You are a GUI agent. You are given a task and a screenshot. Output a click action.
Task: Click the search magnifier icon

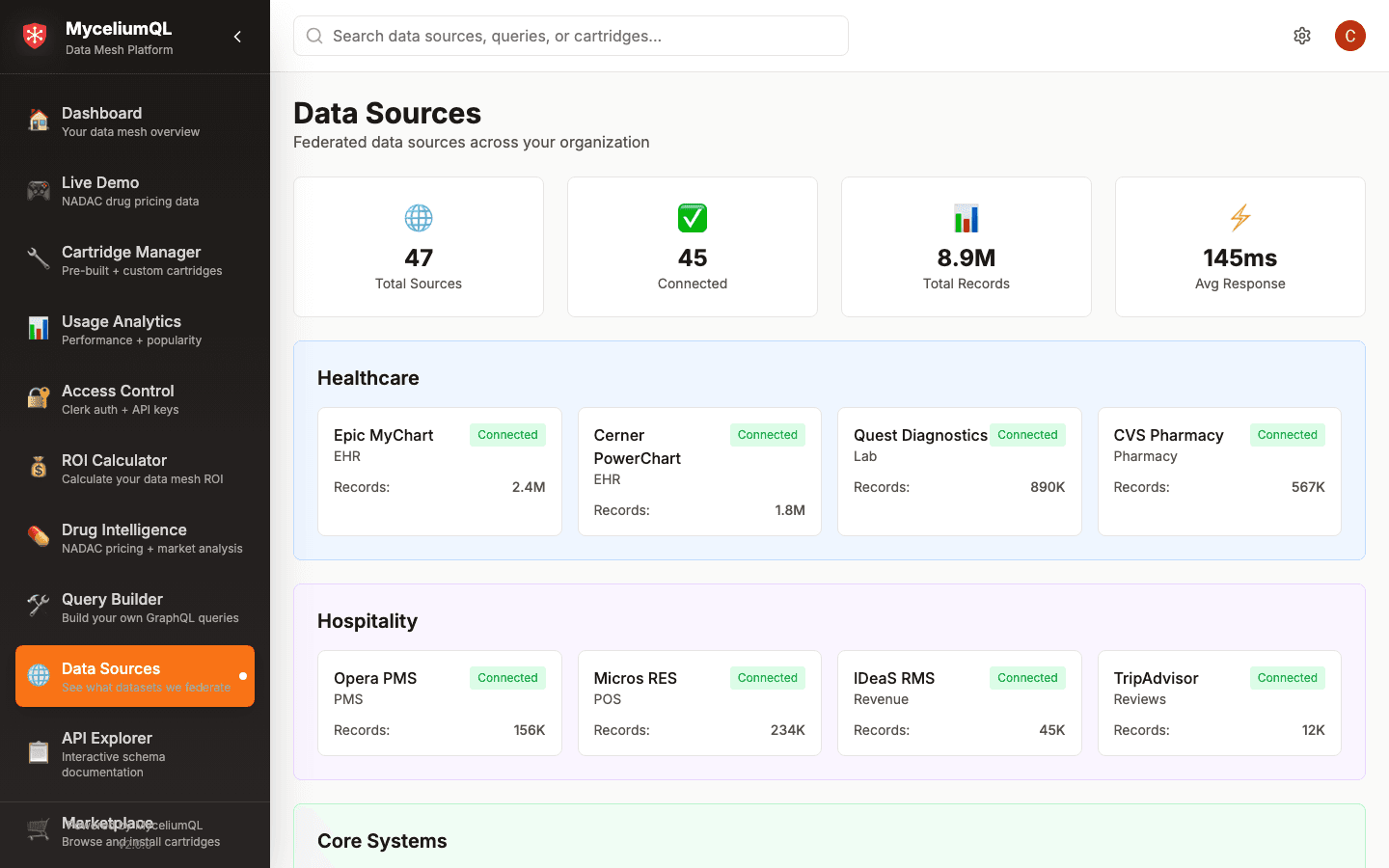point(314,36)
